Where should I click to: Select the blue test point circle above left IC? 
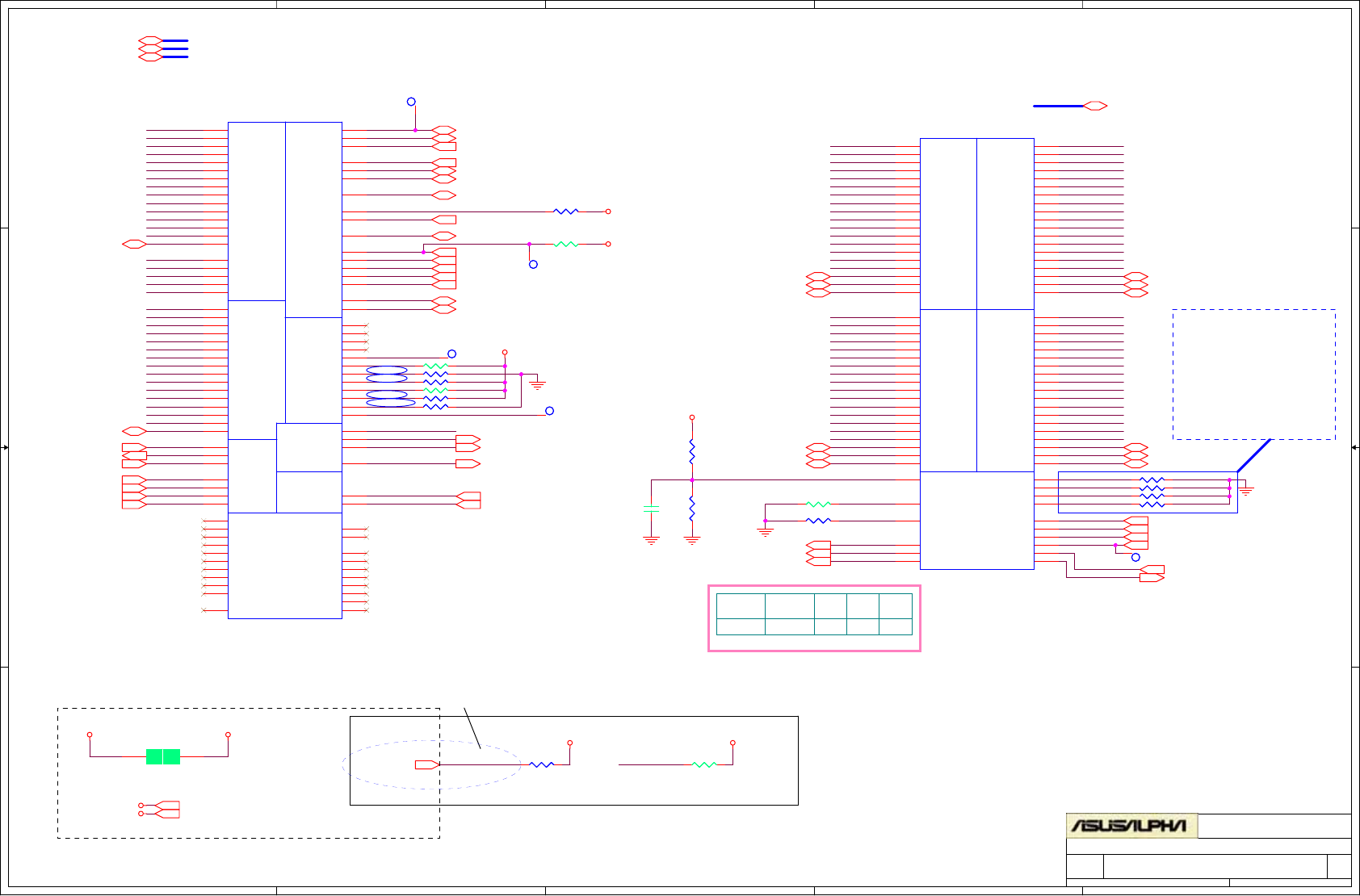click(x=411, y=102)
